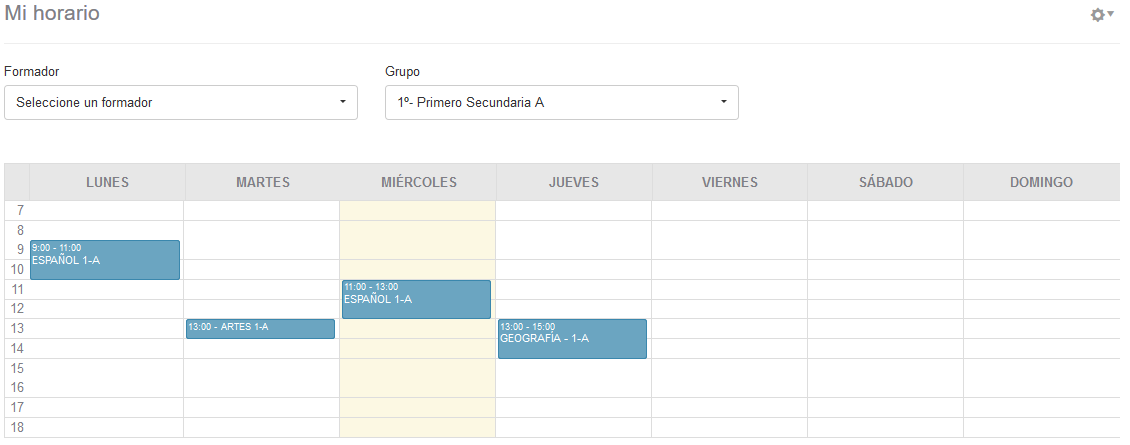Select the VIERNES column header
This screenshot has width=1130, height=445.
(730, 182)
